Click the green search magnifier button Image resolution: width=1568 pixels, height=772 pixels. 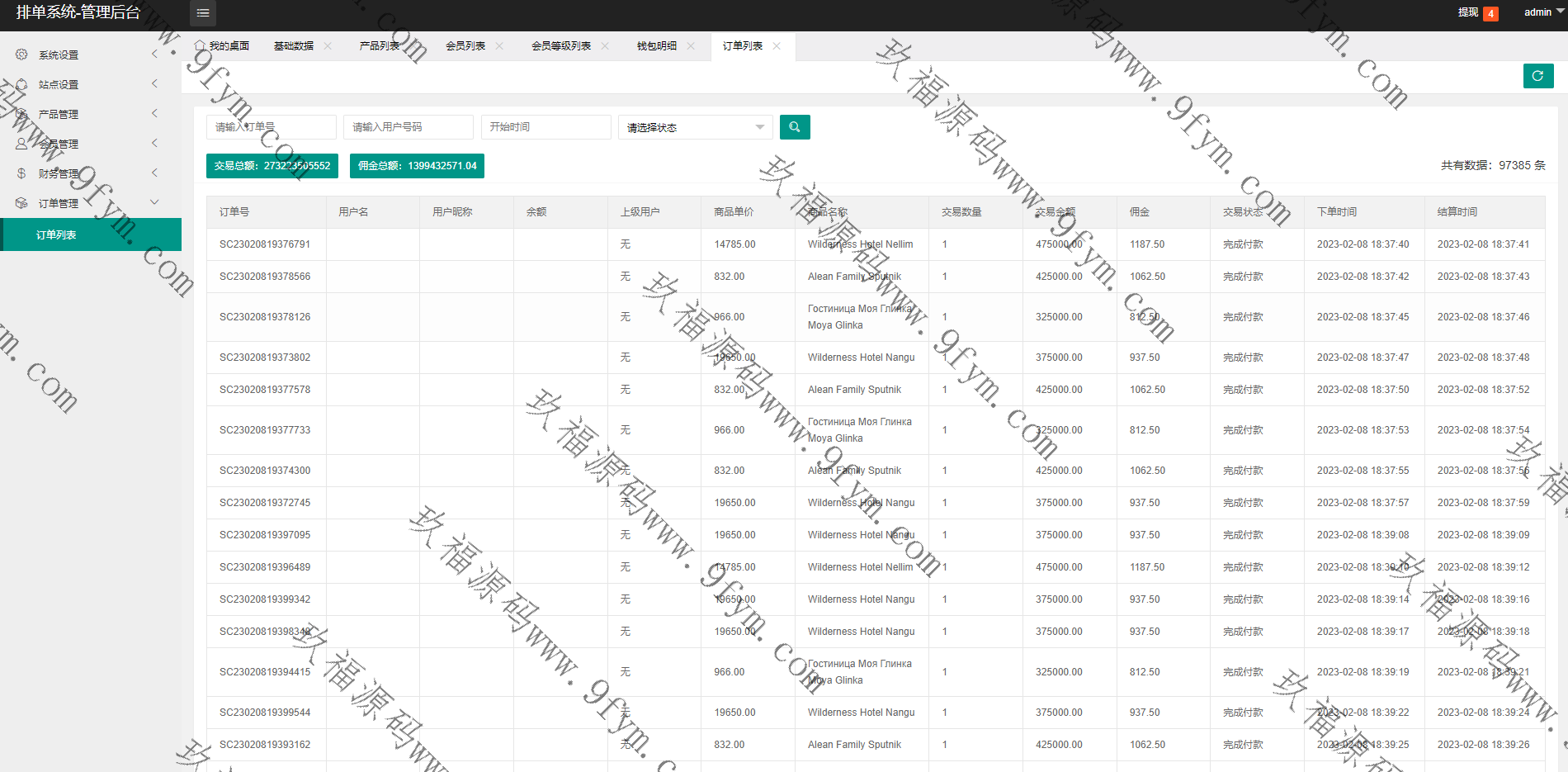click(794, 127)
